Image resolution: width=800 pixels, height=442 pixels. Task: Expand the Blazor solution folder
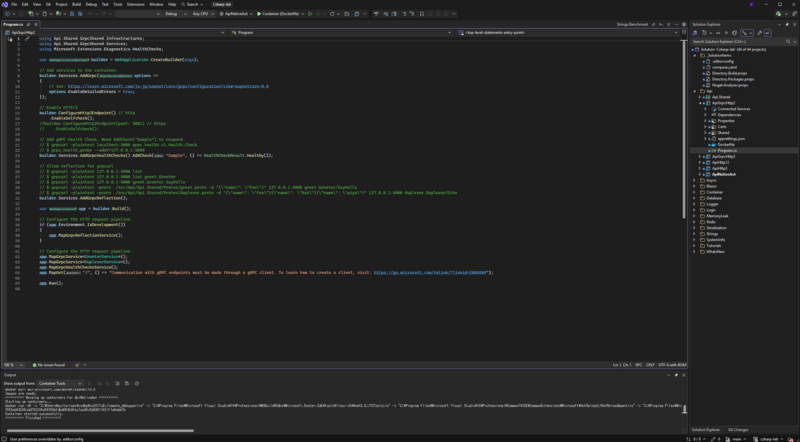694,186
